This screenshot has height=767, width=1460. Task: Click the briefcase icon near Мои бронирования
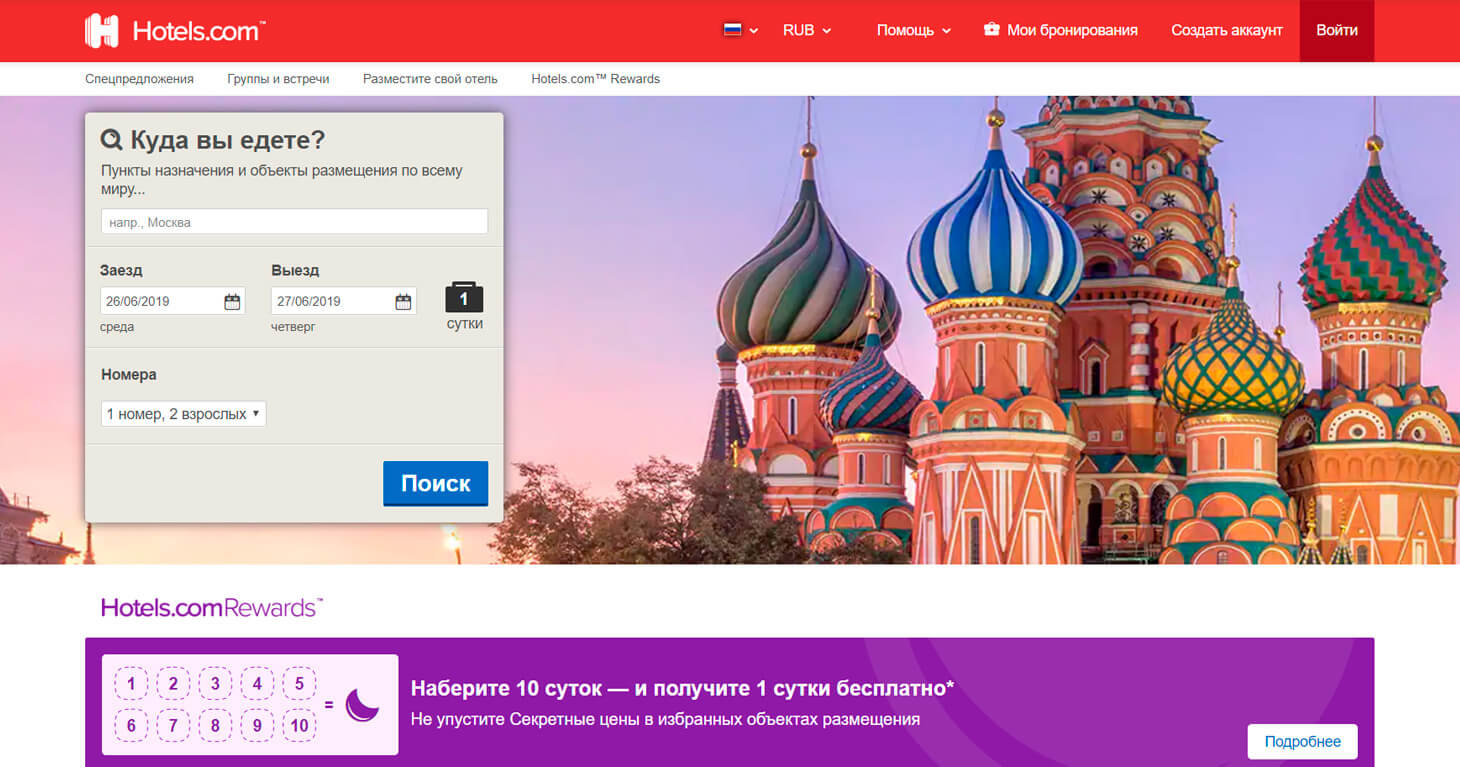click(990, 30)
